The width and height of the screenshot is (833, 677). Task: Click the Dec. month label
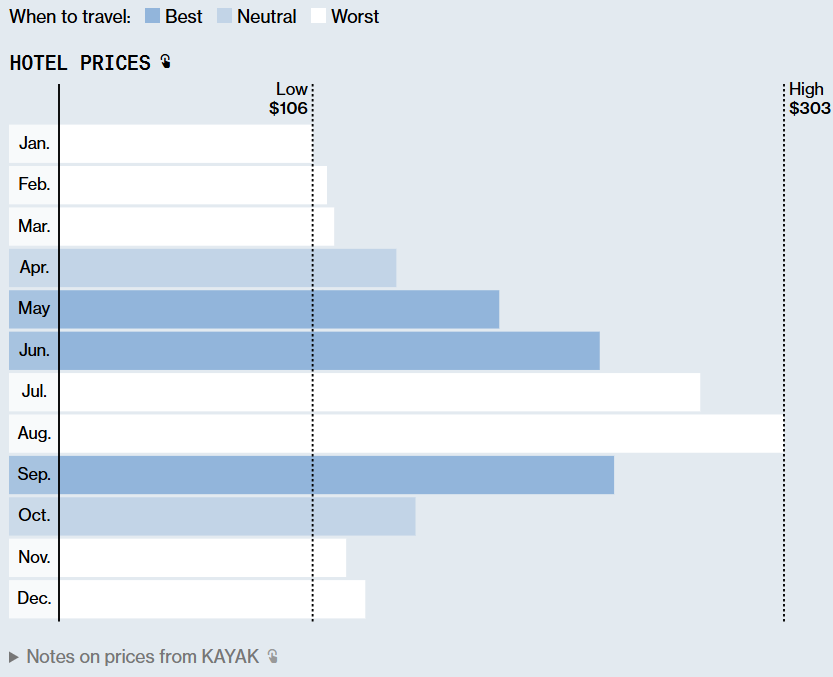(x=34, y=599)
